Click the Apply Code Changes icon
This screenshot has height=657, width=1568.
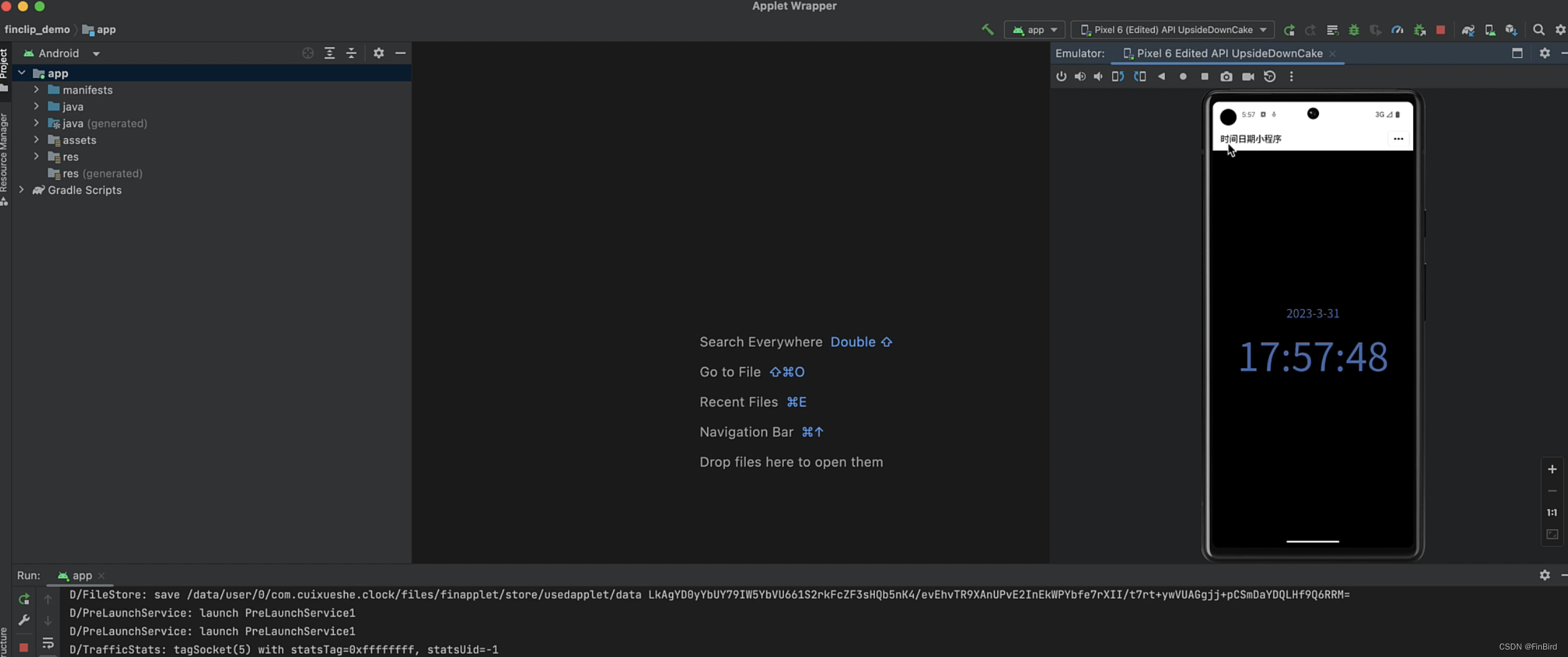click(1332, 30)
